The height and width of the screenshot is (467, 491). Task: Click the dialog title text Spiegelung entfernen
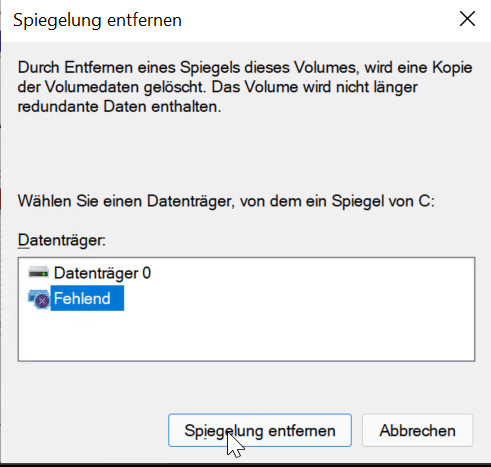pyautogui.click(x=97, y=20)
